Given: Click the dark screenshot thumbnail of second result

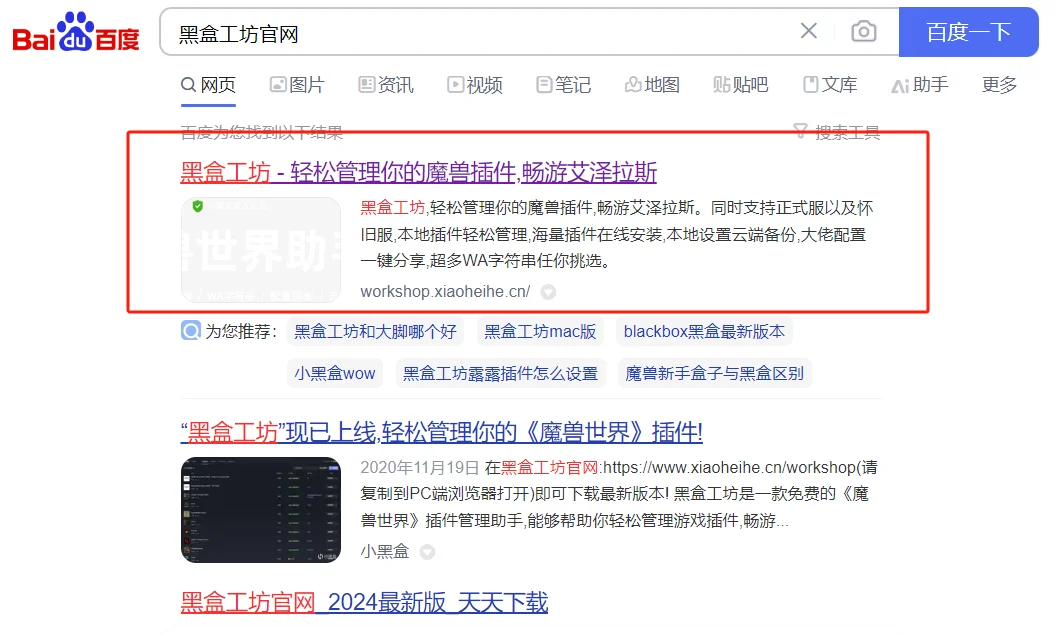Looking at the screenshot, I should [x=261, y=510].
